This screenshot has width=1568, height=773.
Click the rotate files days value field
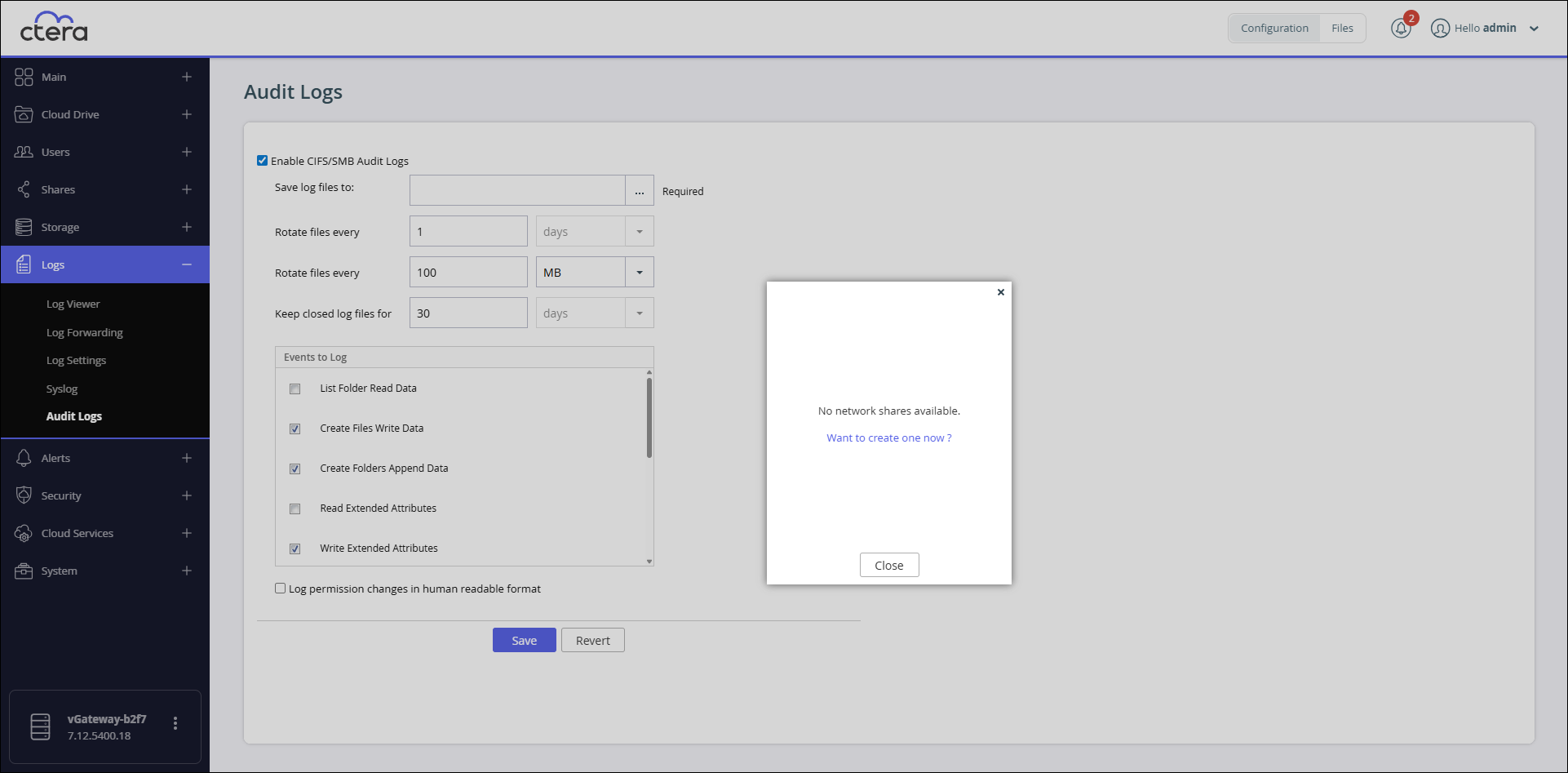coord(468,231)
